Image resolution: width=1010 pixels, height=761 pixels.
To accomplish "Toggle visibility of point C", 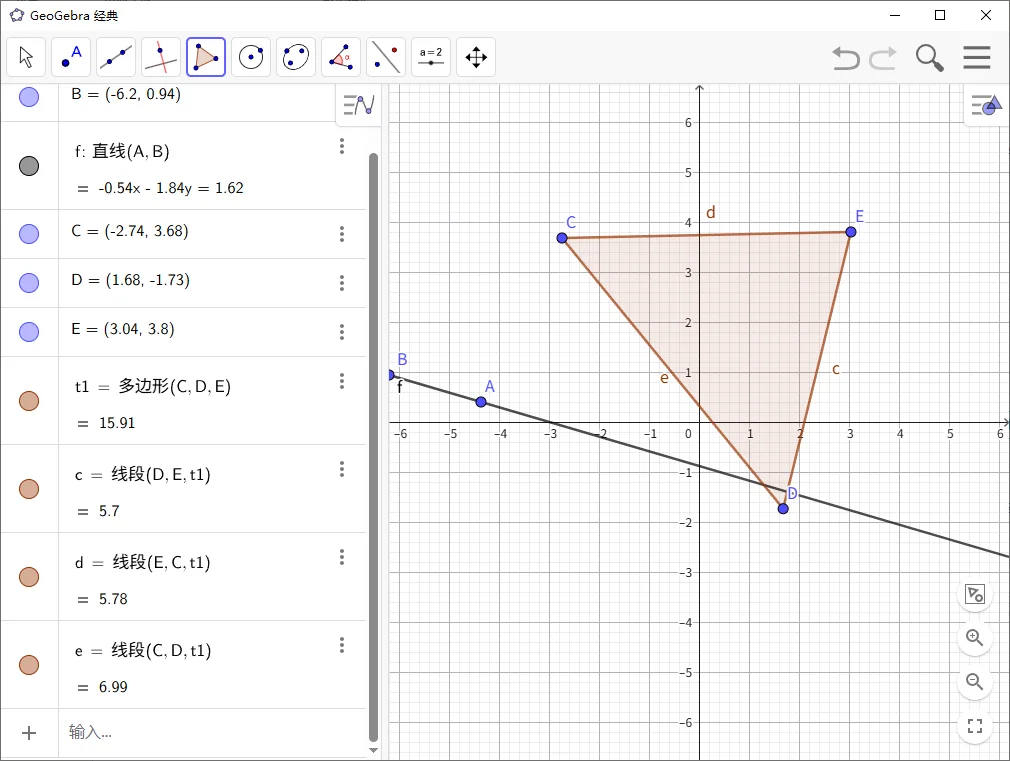I will 29,233.
